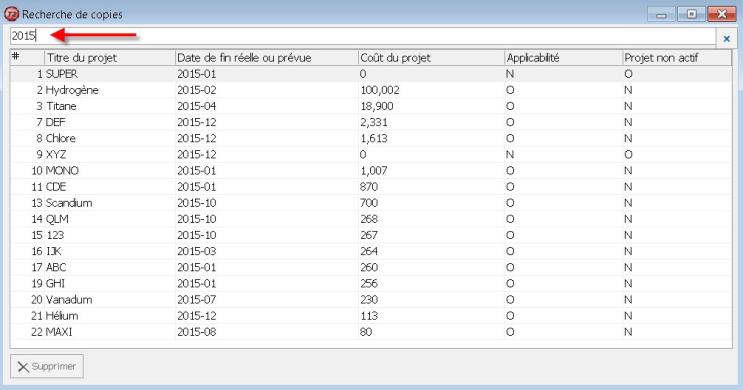Clear the search field with the blue X

click(726, 38)
